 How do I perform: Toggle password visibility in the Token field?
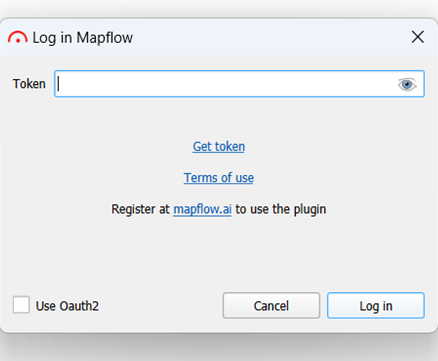point(407,84)
